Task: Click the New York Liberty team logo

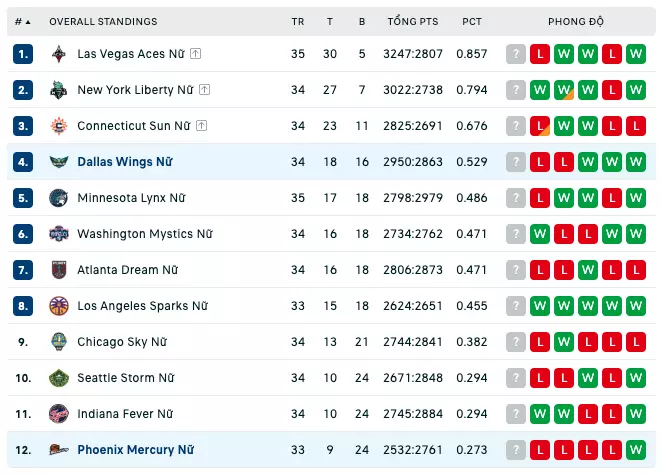Action: click(59, 90)
